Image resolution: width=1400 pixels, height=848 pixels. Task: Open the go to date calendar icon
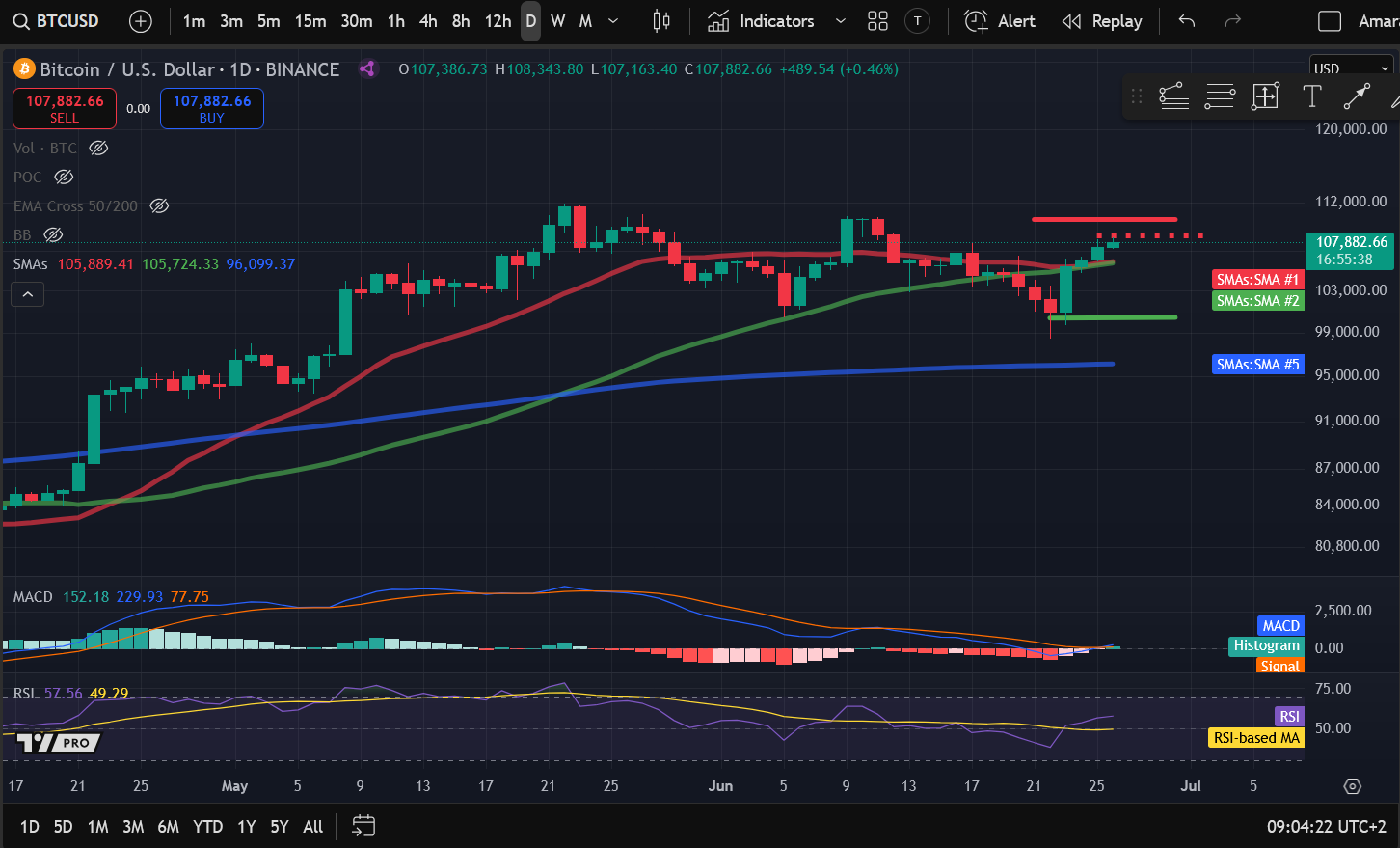click(363, 826)
